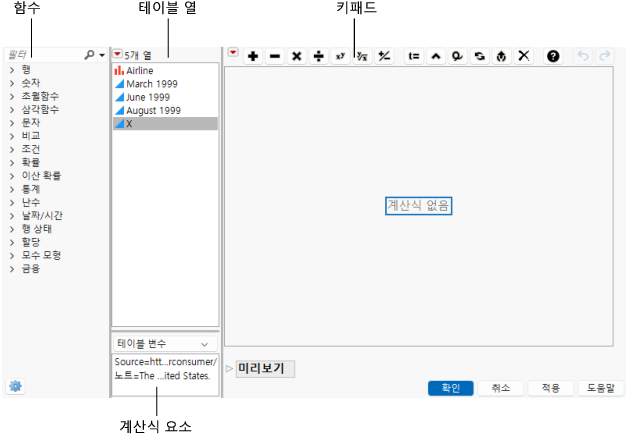The height and width of the screenshot is (441, 627).
Task: Click the search magnifier in filter box
Action: click(x=89, y=54)
